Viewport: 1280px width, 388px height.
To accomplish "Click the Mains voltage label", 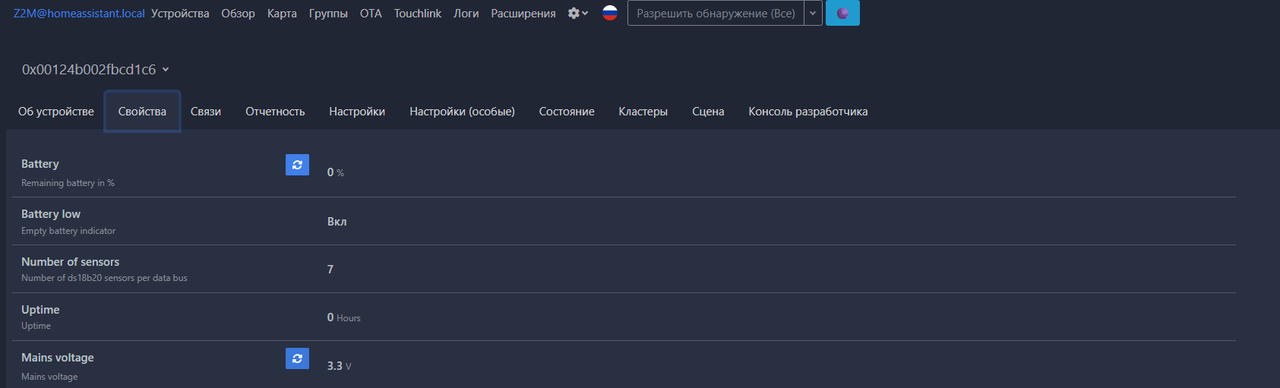I will point(58,358).
